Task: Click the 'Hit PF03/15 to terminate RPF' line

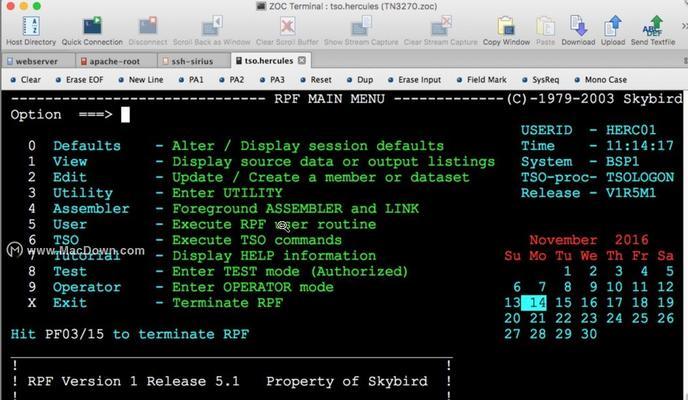Action: (130, 334)
